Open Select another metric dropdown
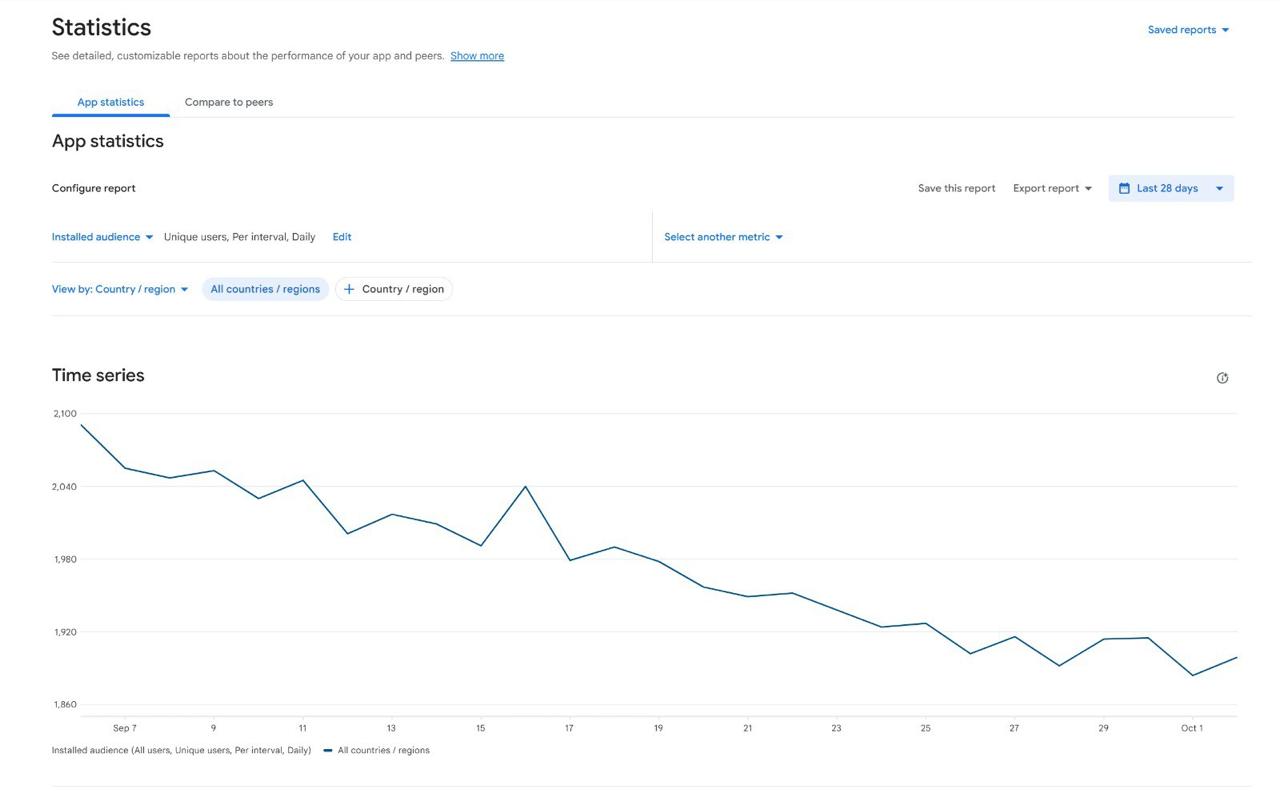Image resolution: width=1280 pixels, height=802 pixels. point(723,237)
